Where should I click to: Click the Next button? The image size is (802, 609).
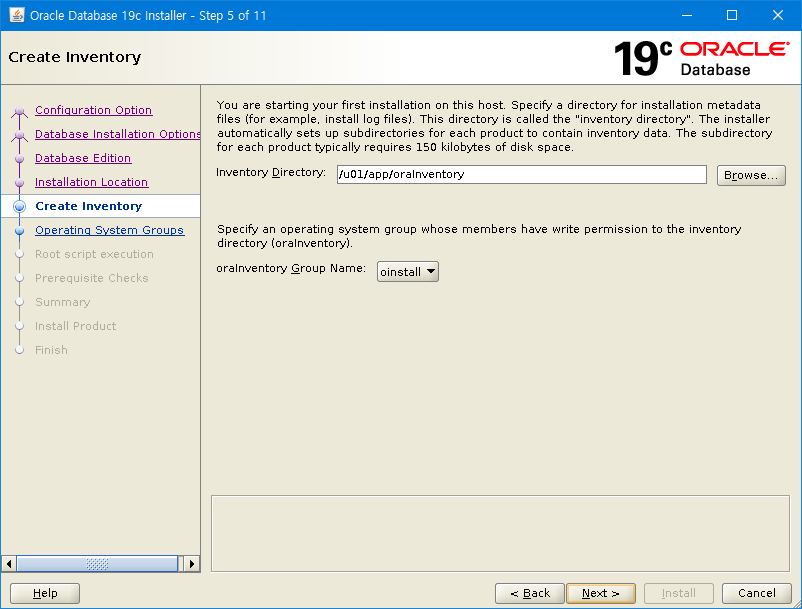[601, 593]
